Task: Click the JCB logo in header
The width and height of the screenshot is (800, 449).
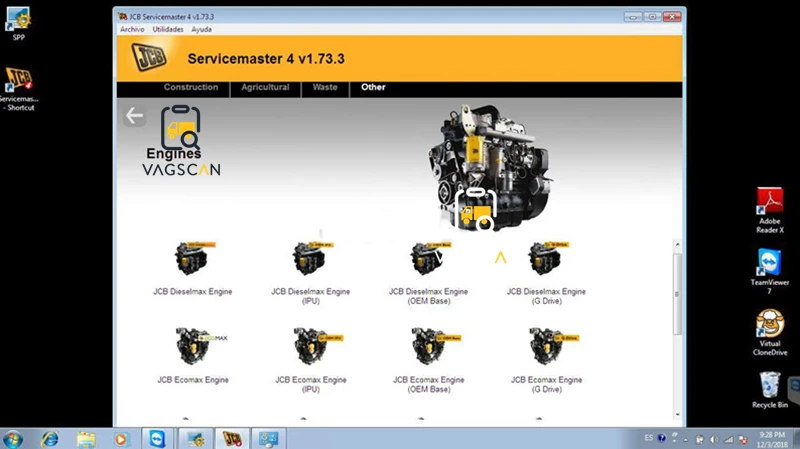Action: [149, 57]
